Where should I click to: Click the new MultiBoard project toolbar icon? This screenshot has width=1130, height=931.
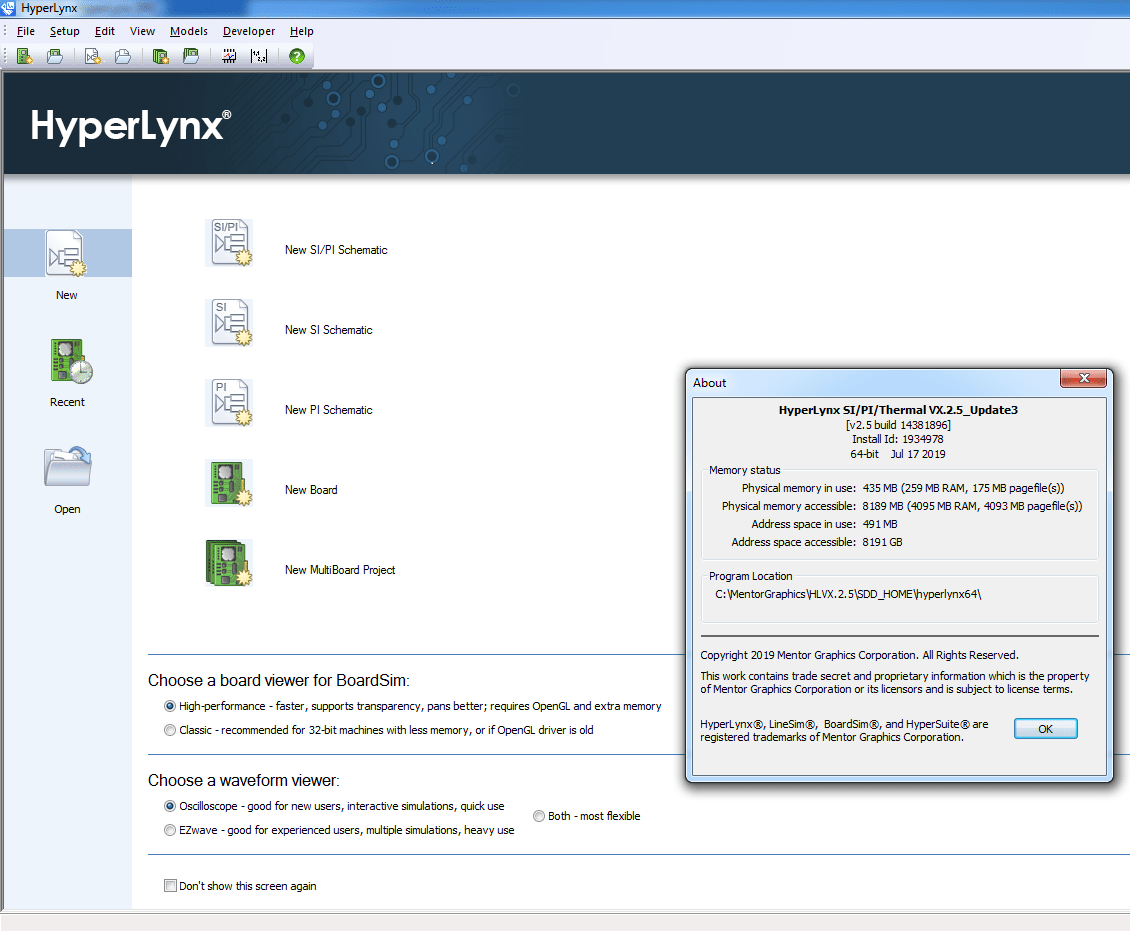click(160, 56)
